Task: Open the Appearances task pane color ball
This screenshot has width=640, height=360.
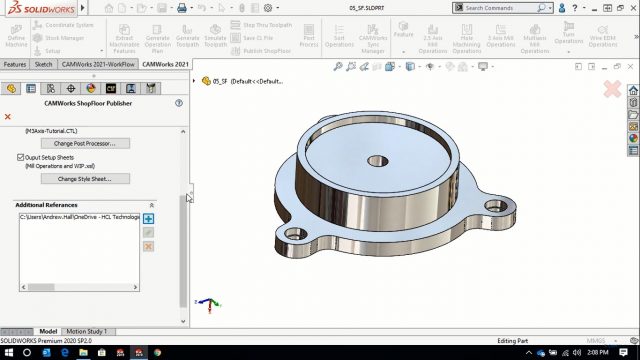Action: [x=633, y=138]
